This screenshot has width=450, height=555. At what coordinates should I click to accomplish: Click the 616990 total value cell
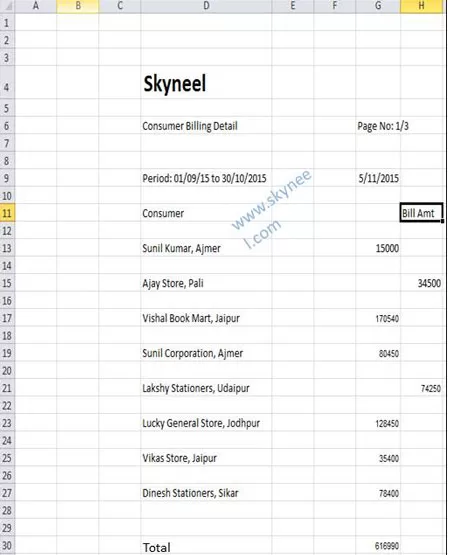378,547
